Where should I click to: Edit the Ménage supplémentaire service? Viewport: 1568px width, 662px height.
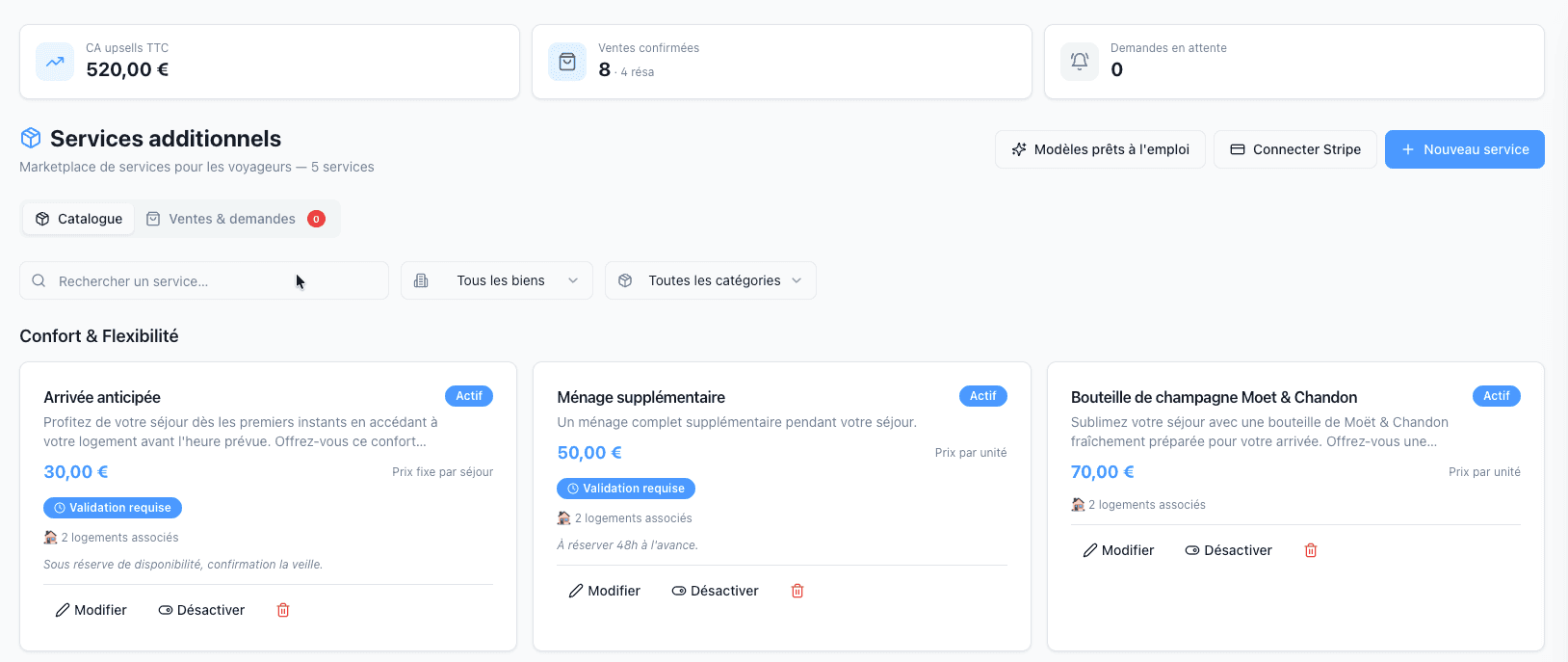pyautogui.click(x=604, y=591)
